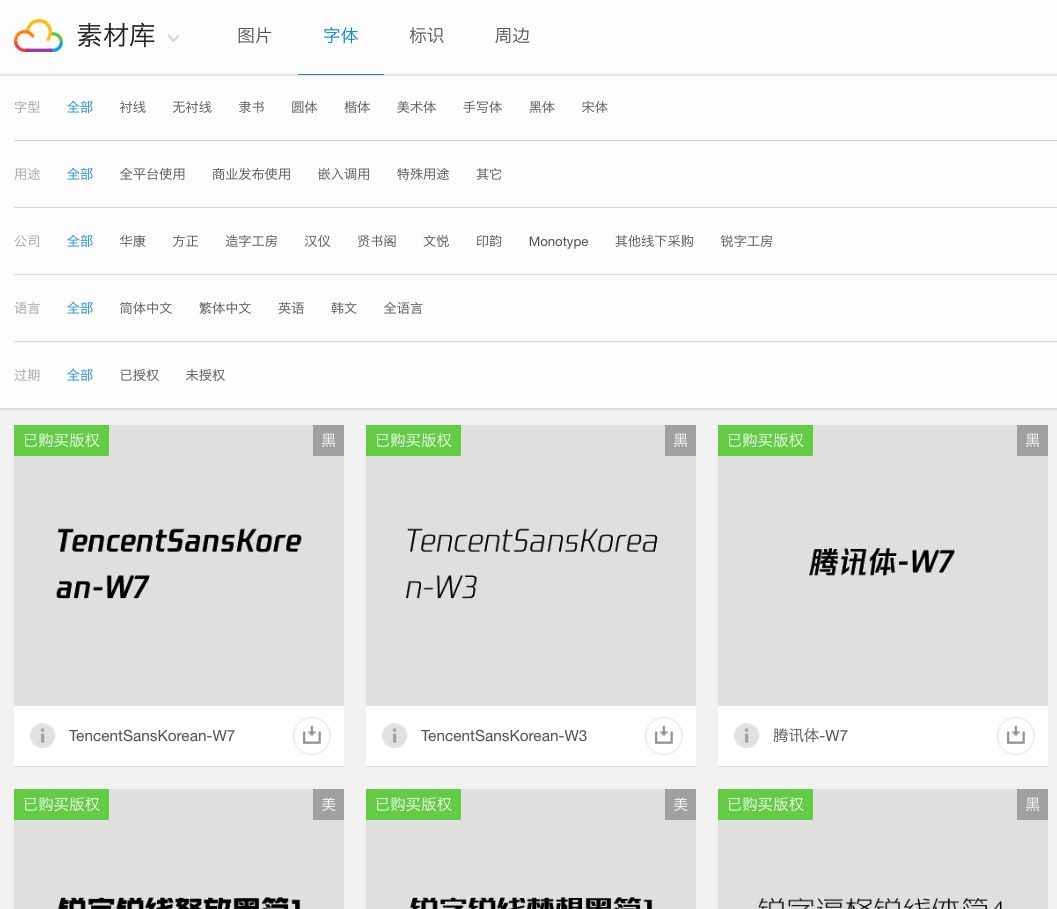Filter language by 简体中文
The width and height of the screenshot is (1057, 909).
[x=146, y=308]
